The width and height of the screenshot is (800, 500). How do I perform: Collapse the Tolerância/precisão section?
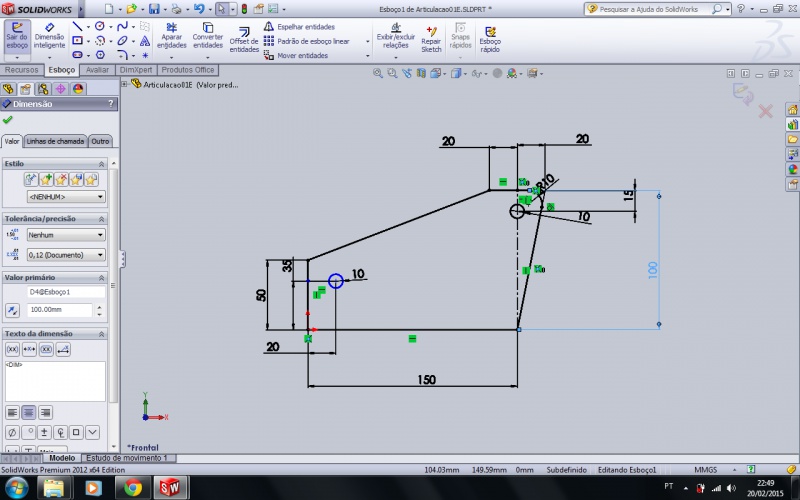pyautogui.click(x=101, y=218)
